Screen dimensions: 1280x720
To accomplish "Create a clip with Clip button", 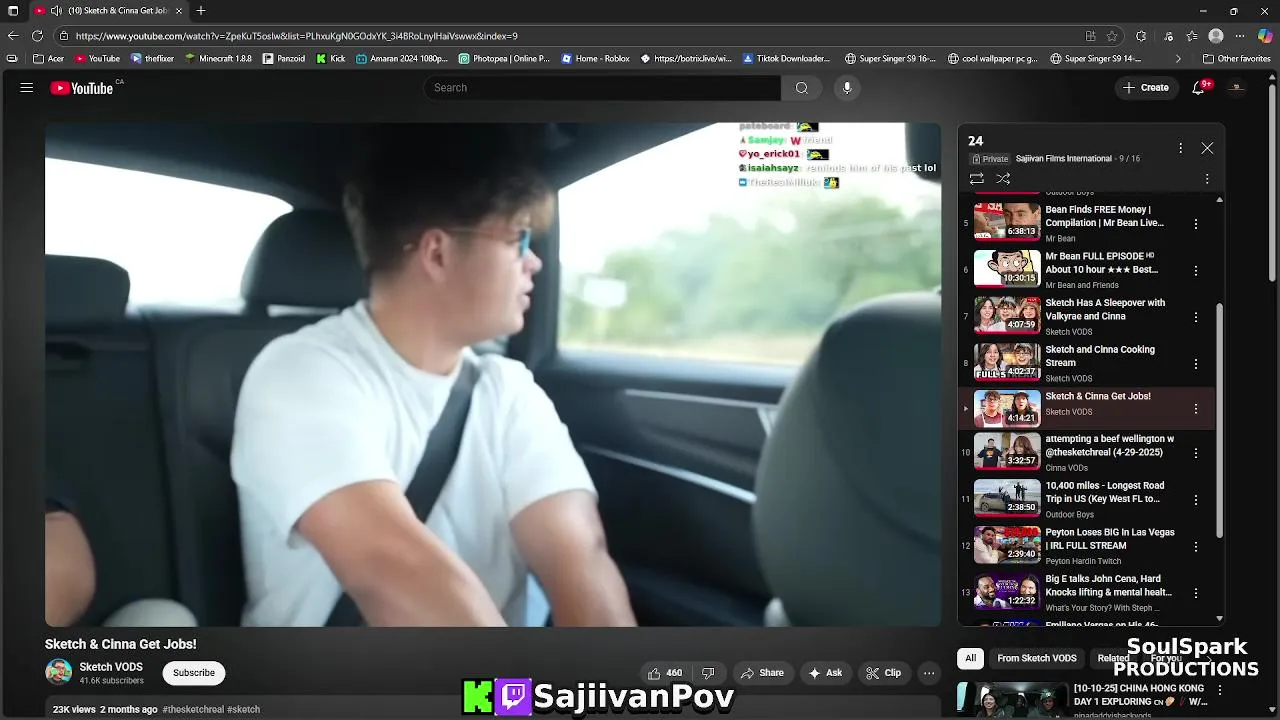I will coord(884,673).
